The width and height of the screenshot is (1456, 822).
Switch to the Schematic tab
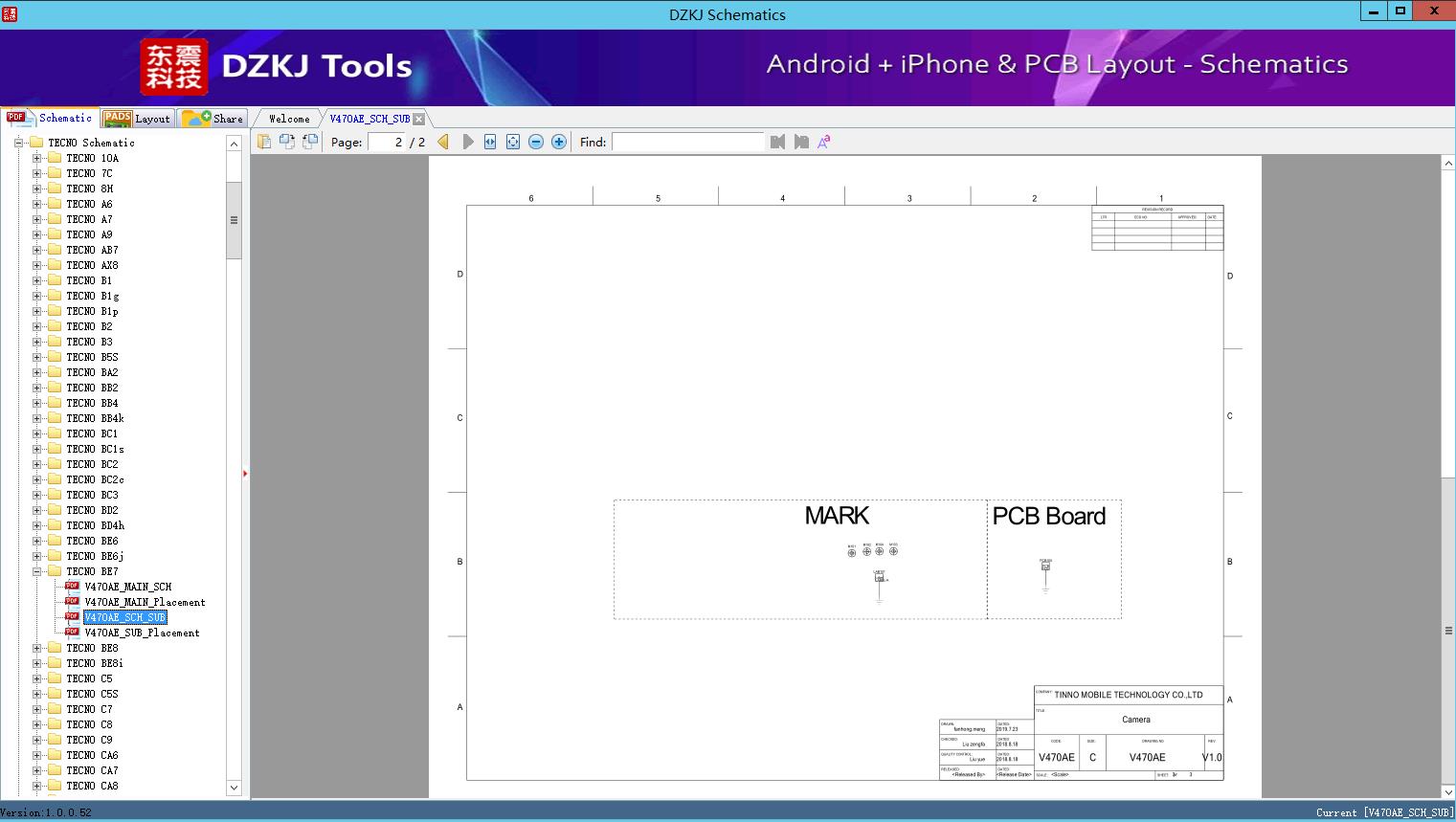click(50, 118)
